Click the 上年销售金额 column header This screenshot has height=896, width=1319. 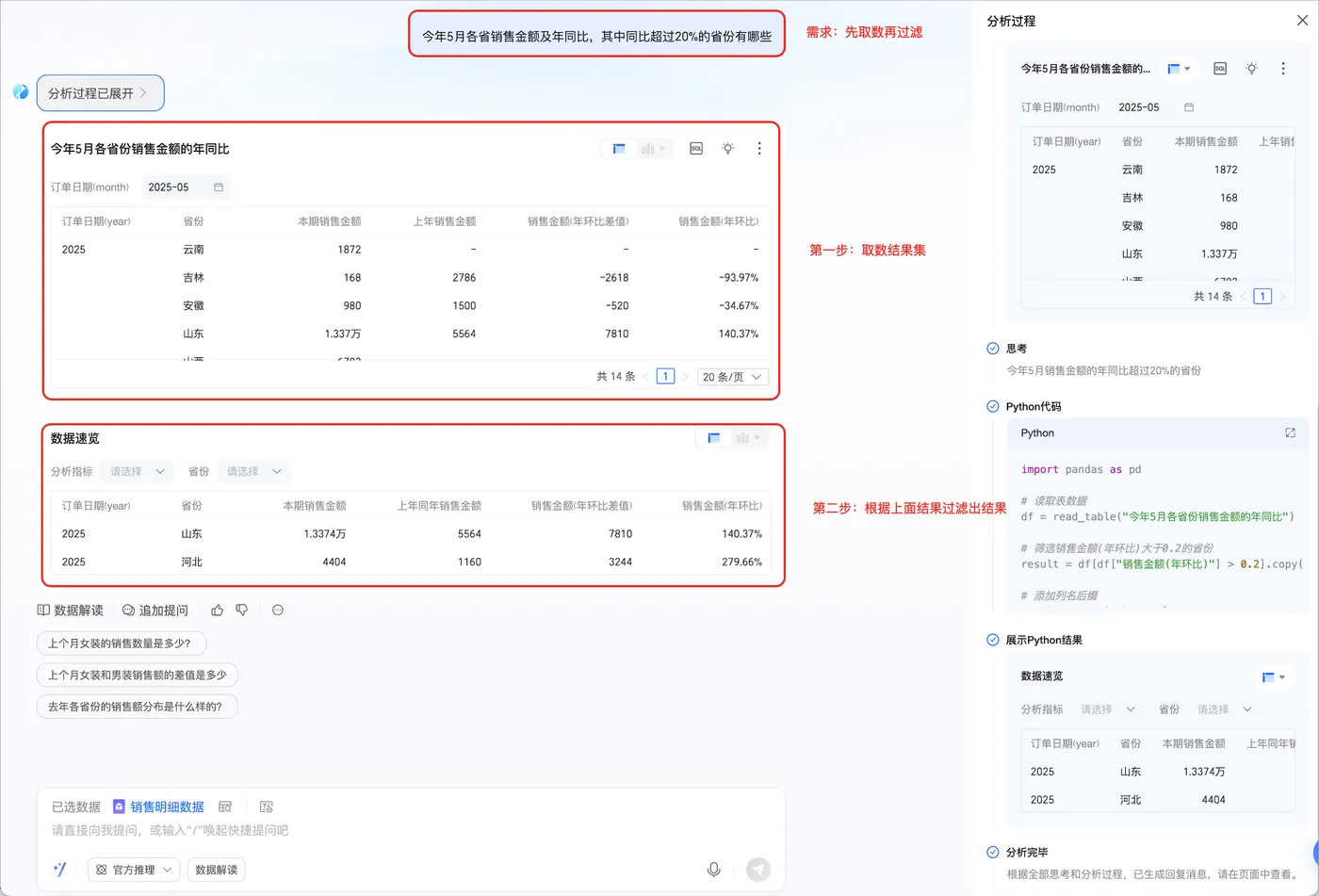445,221
